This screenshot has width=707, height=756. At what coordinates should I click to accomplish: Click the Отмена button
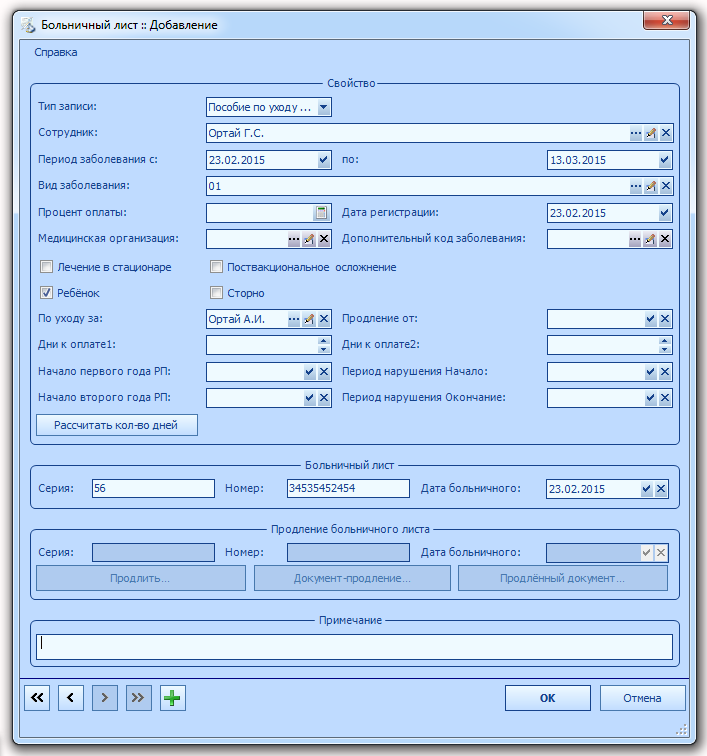click(x=642, y=698)
